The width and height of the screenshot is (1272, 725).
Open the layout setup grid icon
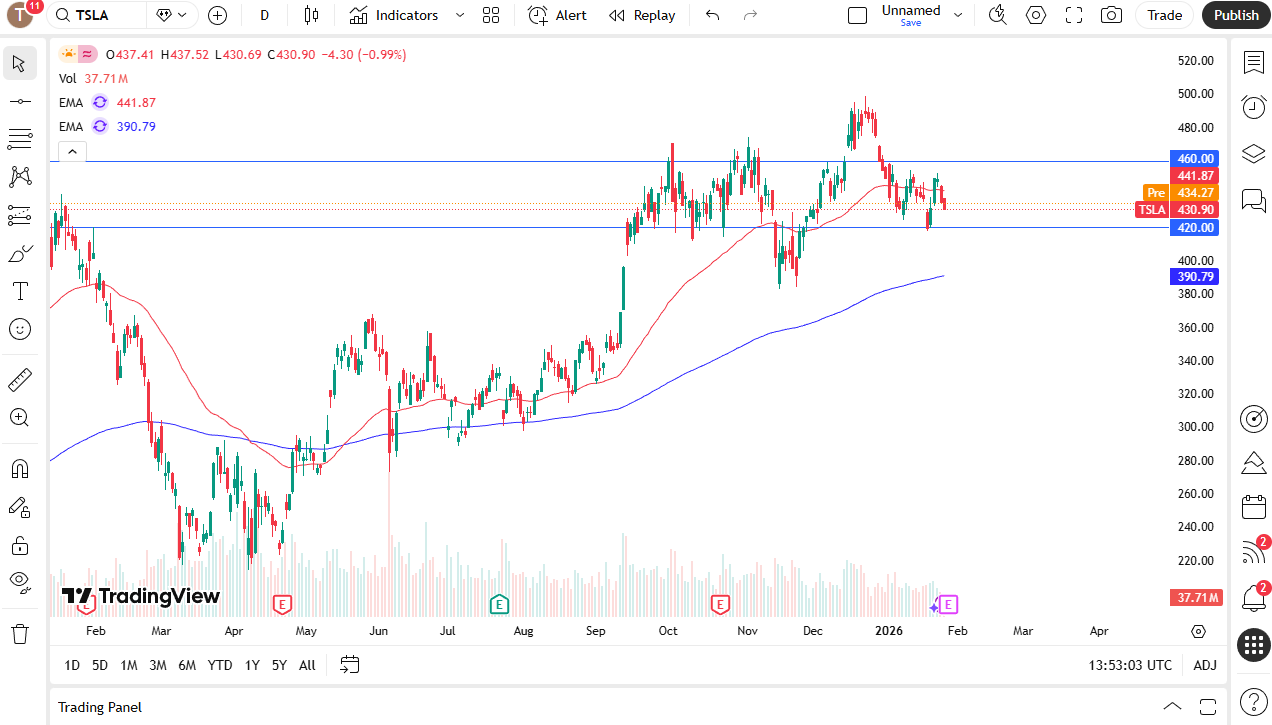click(x=490, y=15)
